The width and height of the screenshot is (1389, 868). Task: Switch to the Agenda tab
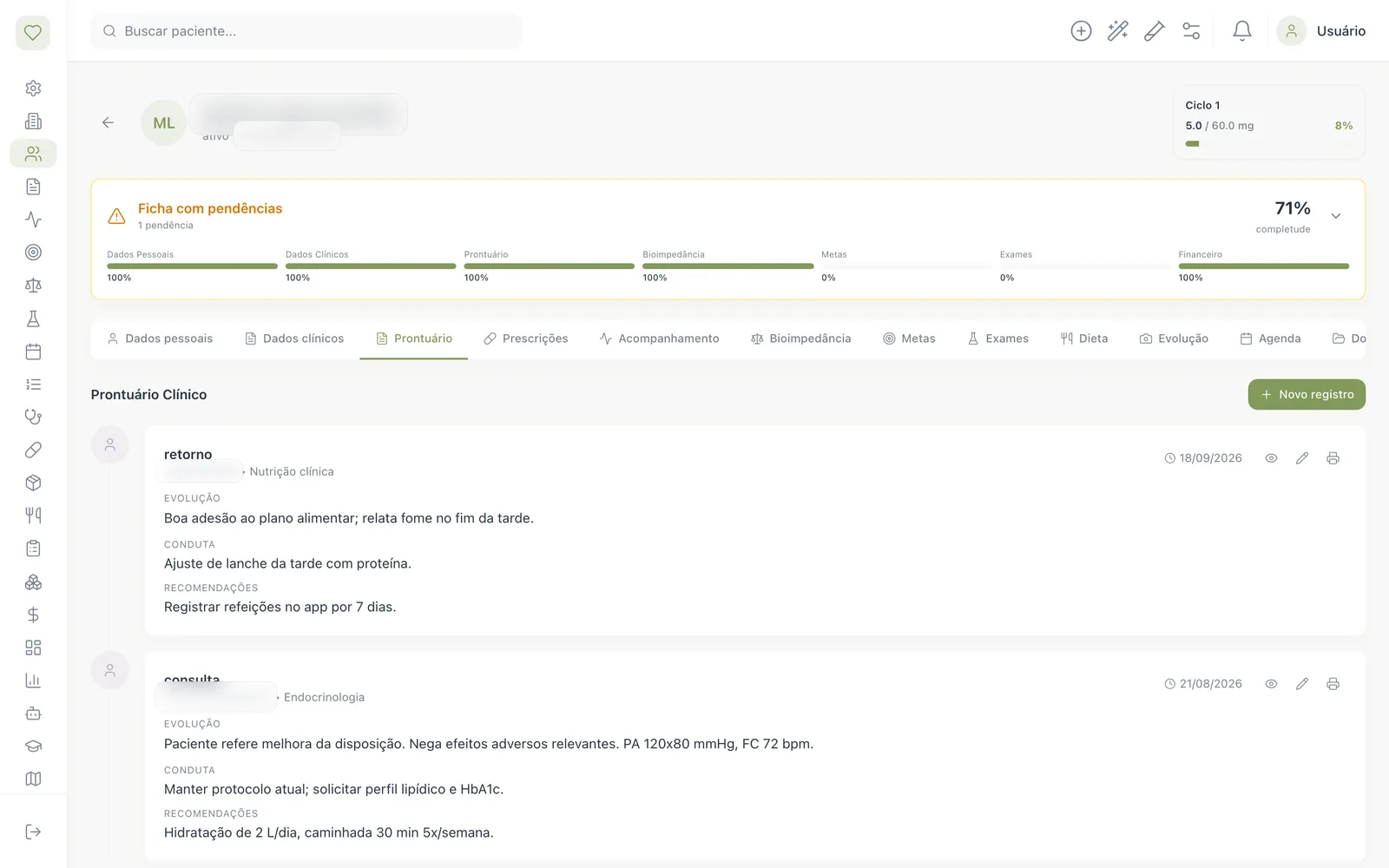pos(1270,339)
